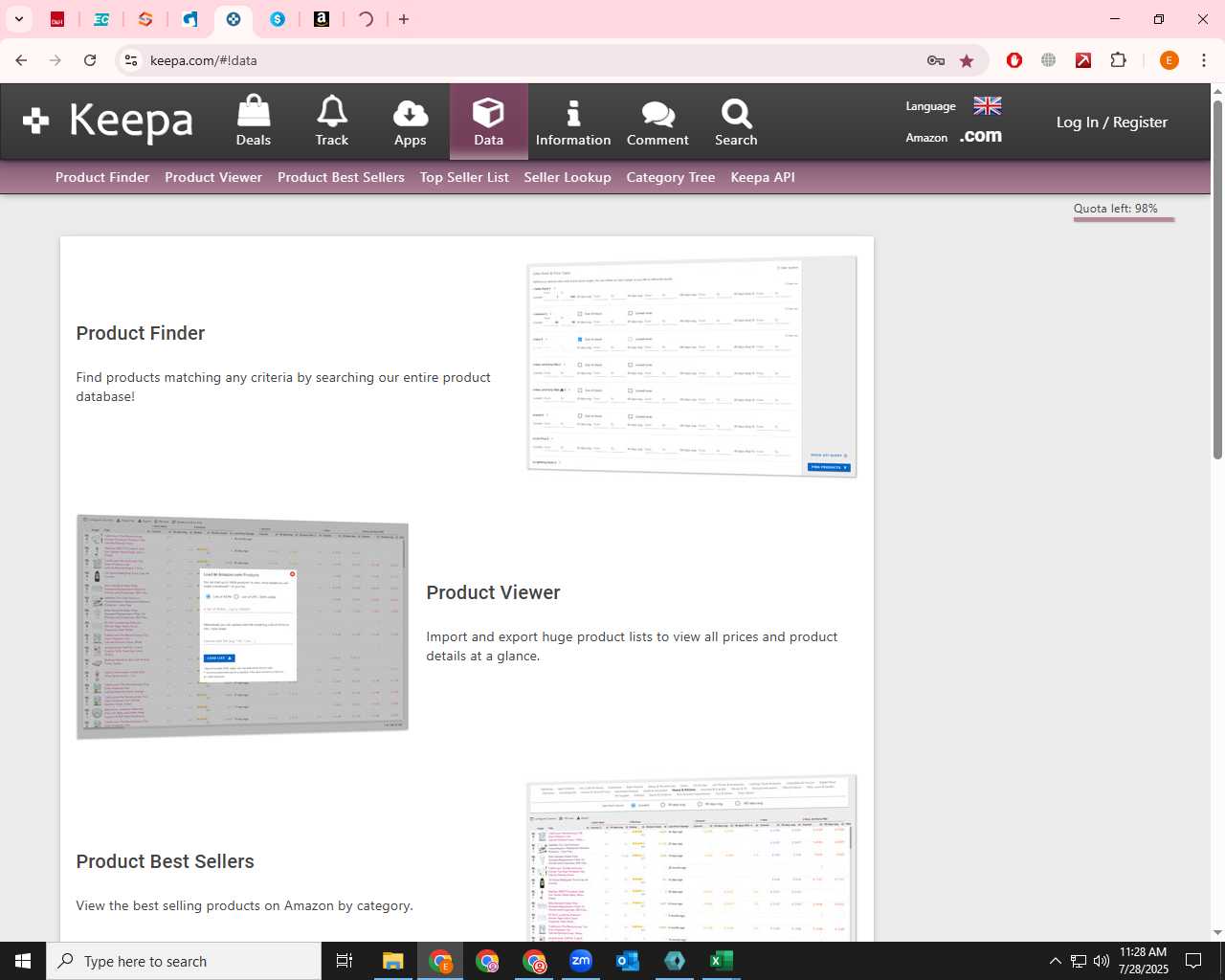1225x980 pixels.
Task: Open the Product Best Sellers screenshot thumbnail
Action: 692,858
